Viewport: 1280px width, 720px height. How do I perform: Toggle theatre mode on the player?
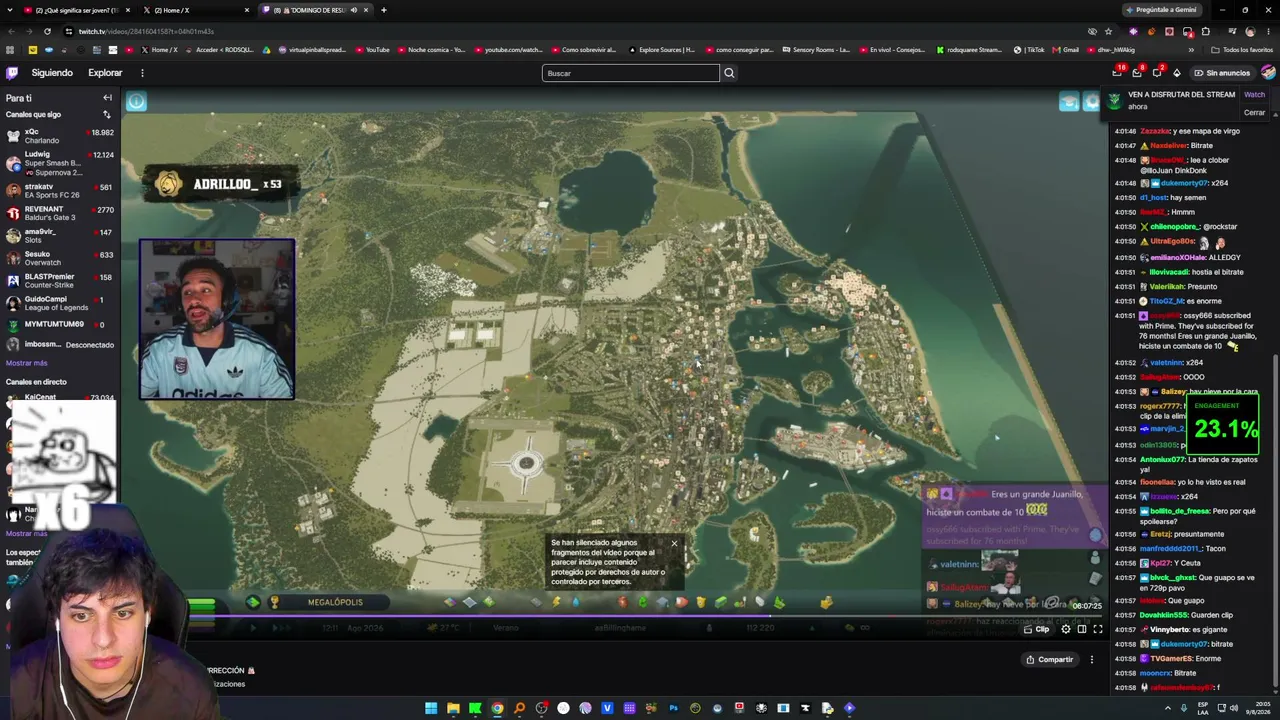point(1081,629)
